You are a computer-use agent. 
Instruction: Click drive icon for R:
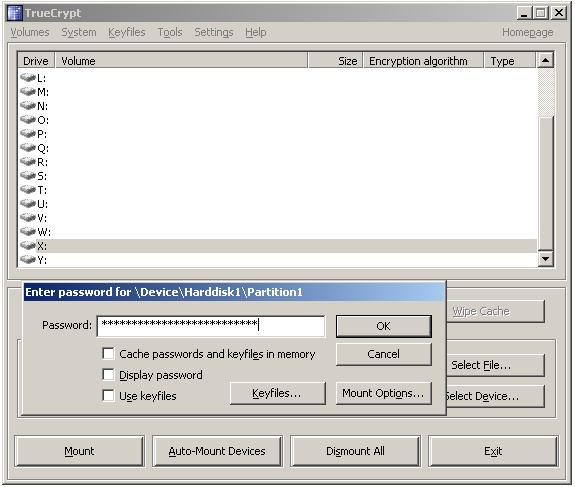point(28,162)
